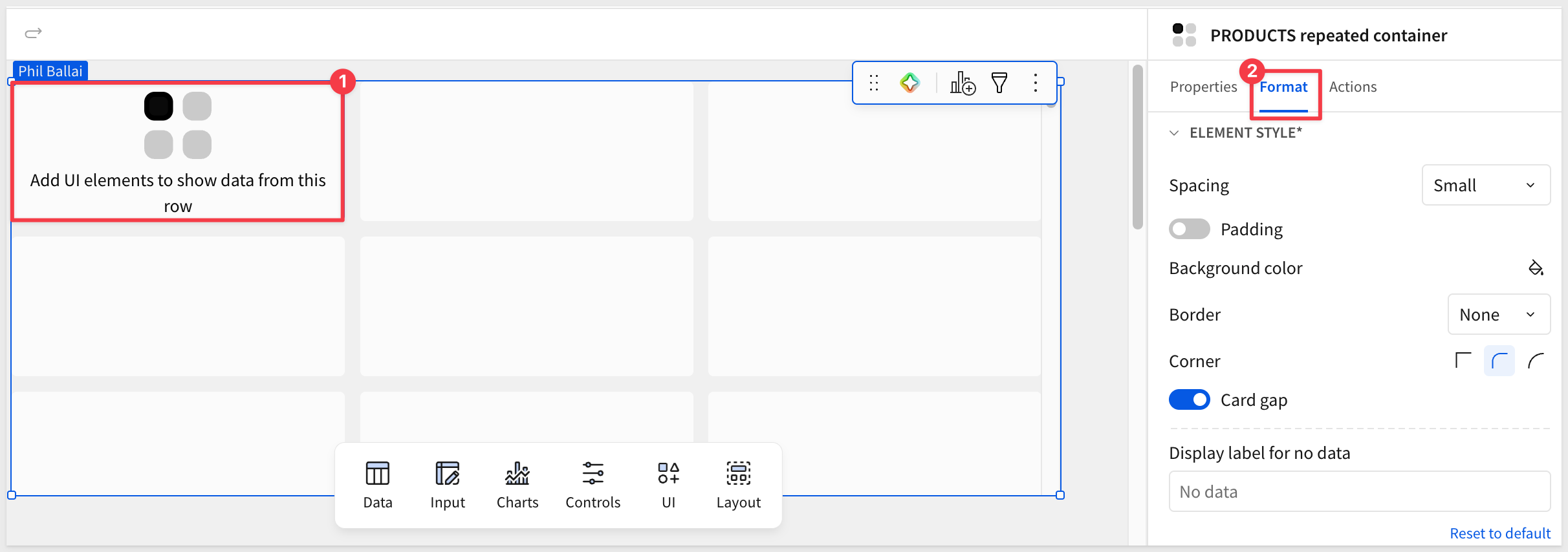The image size is (1568, 552).
Task: Open the Charts elements menu
Action: (517, 485)
